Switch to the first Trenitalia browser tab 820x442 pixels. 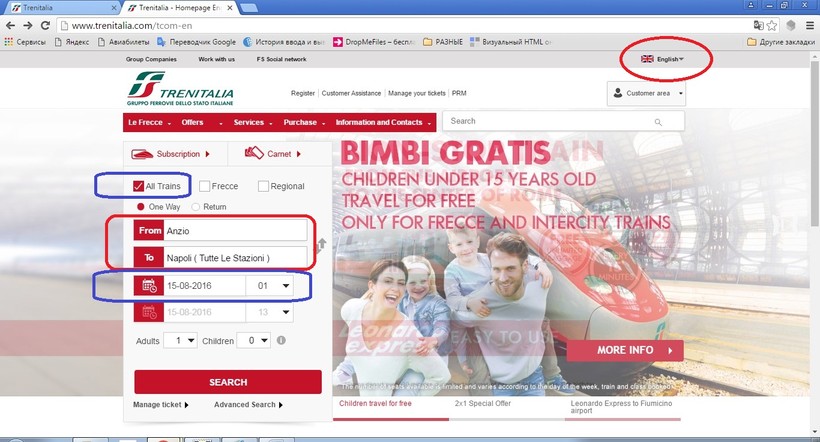(x=63, y=7)
